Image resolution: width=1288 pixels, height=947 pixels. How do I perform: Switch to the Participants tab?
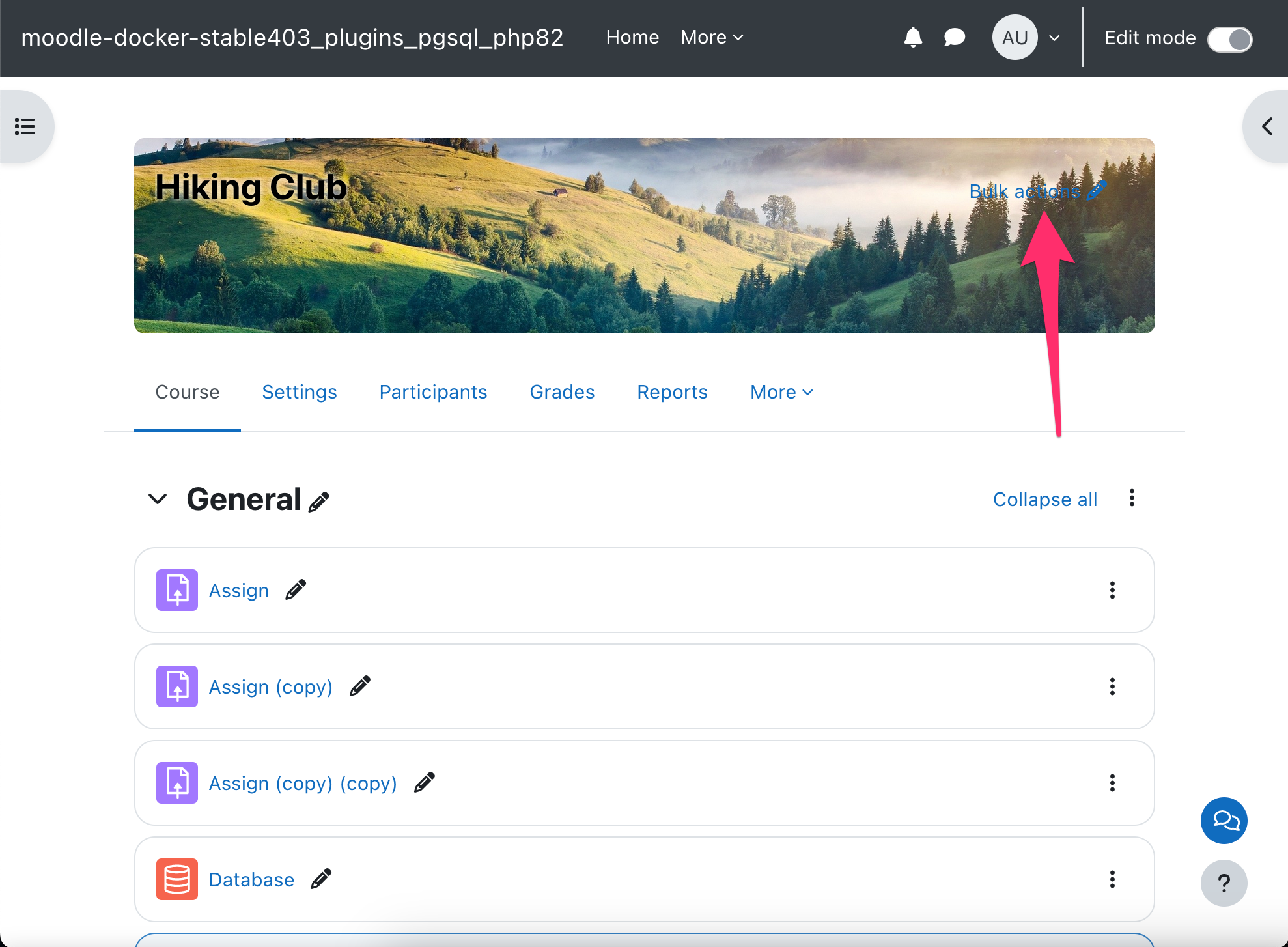click(433, 391)
